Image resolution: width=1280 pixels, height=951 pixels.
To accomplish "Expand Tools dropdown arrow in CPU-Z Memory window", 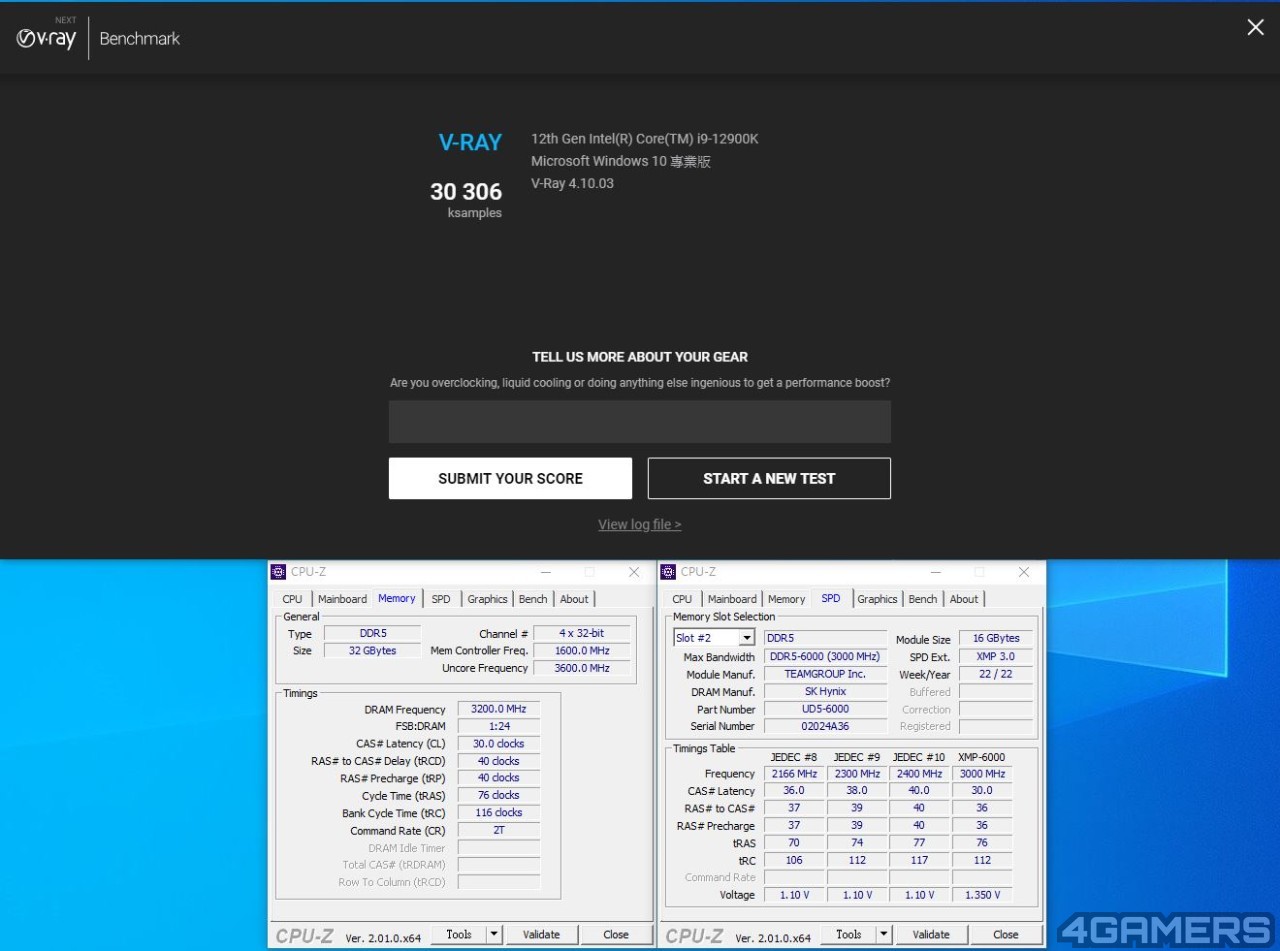I will click(493, 934).
